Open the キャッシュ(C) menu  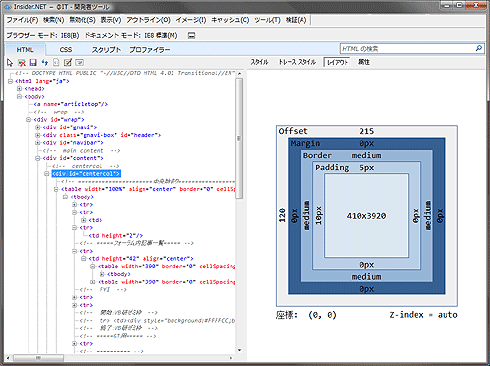pyautogui.click(x=230, y=20)
